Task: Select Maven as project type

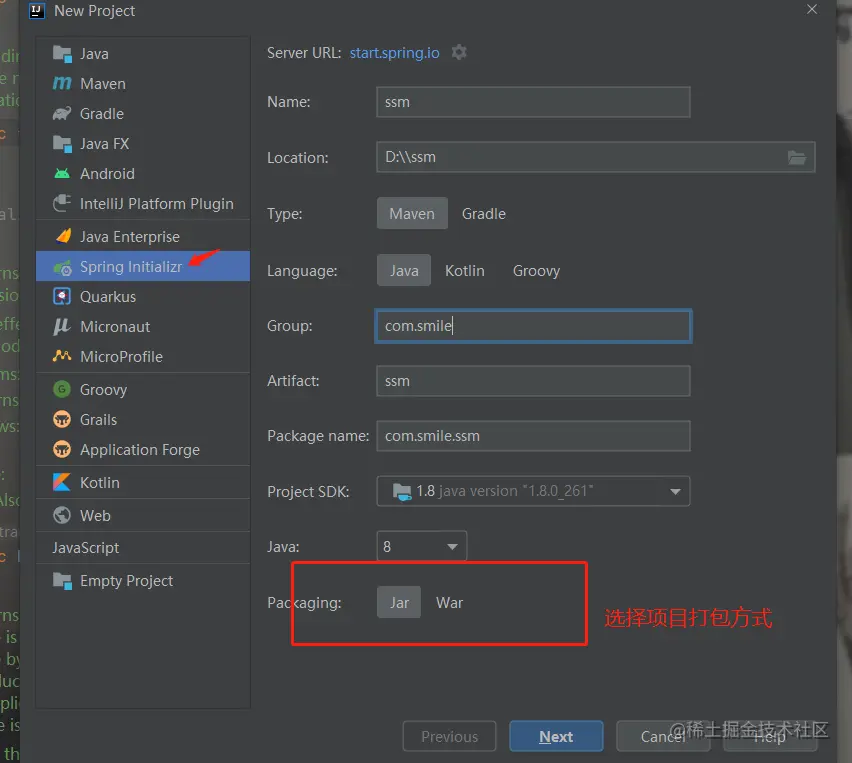Action: [x=412, y=214]
